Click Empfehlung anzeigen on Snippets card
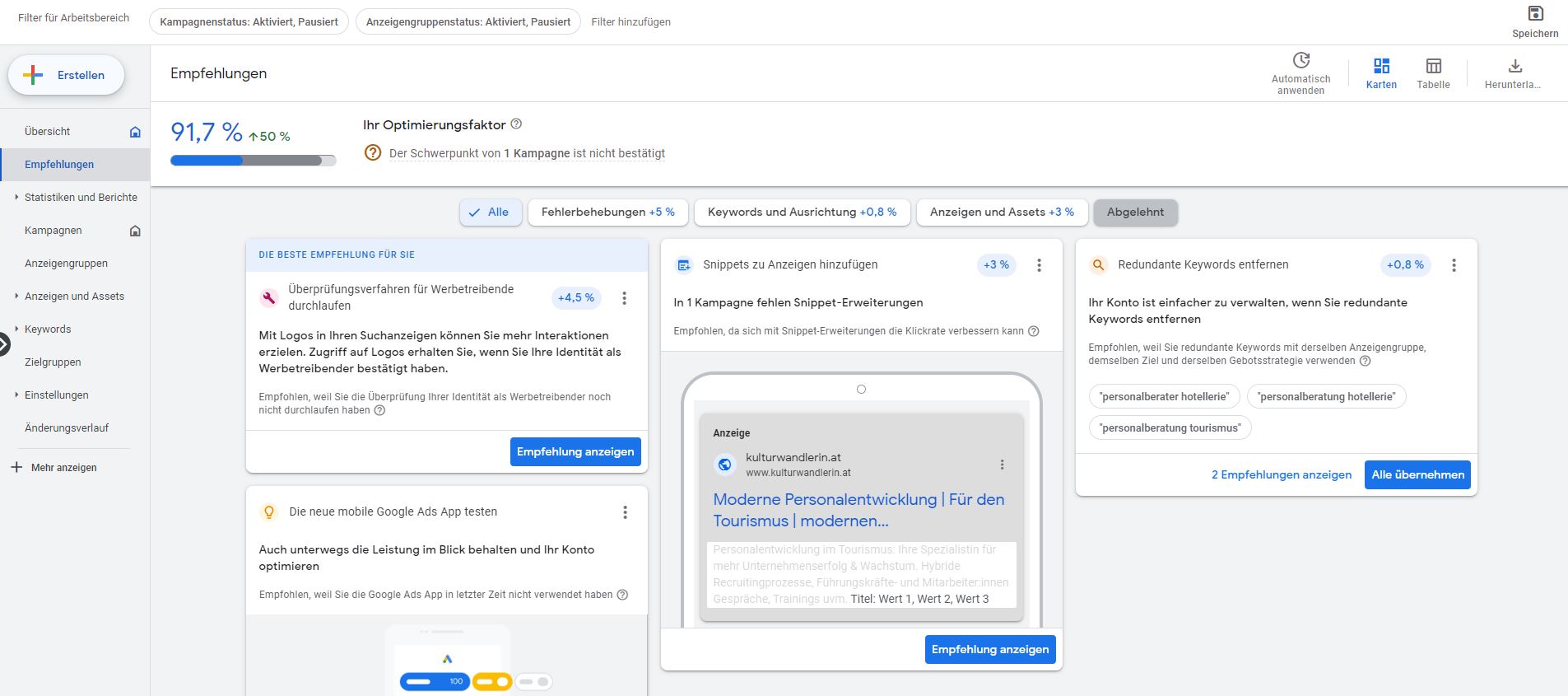This screenshot has height=696, width=1568. tap(990, 649)
